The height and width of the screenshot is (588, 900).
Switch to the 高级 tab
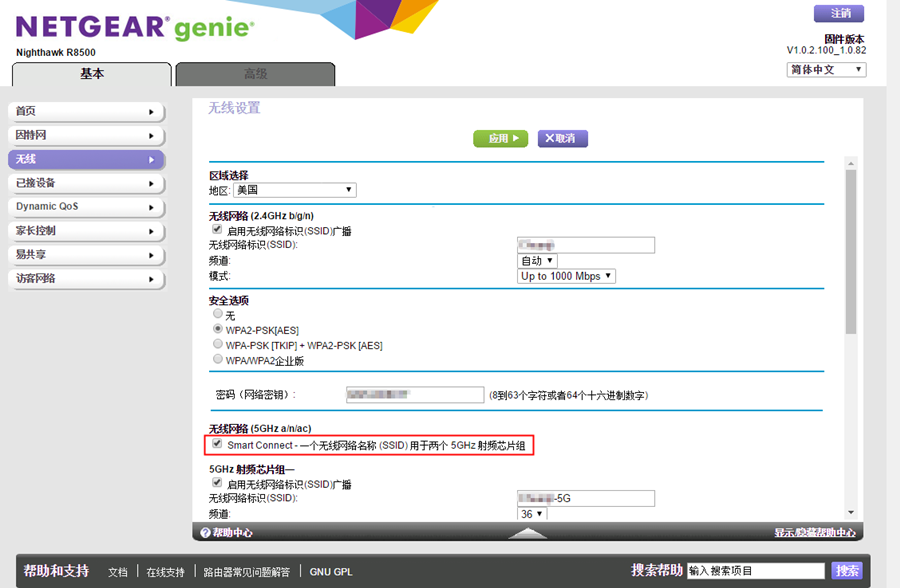pos(255,74)
